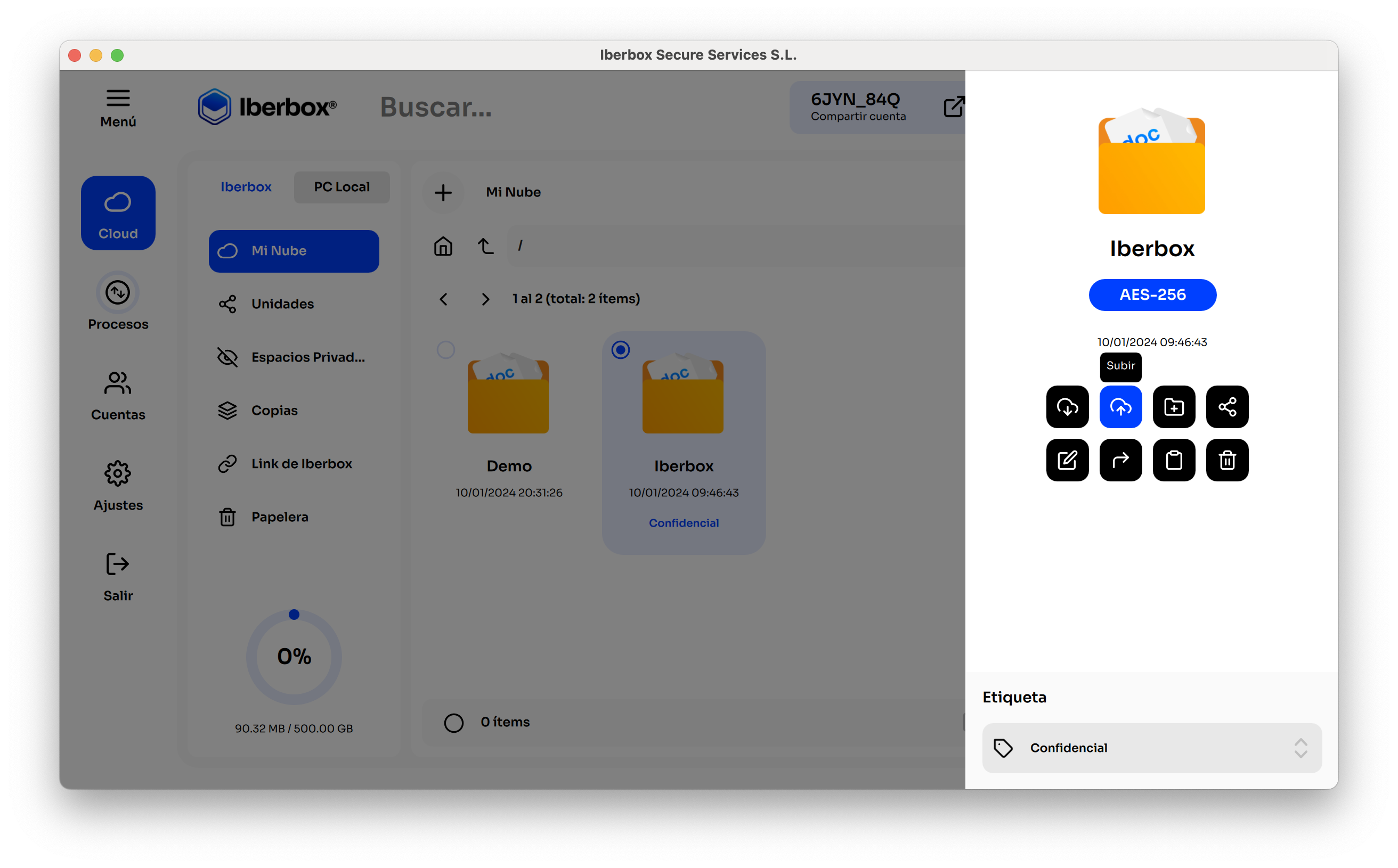1398x868 pixels.
Task: Click the Etiqueta heading
Action: tap(1014, 698)
